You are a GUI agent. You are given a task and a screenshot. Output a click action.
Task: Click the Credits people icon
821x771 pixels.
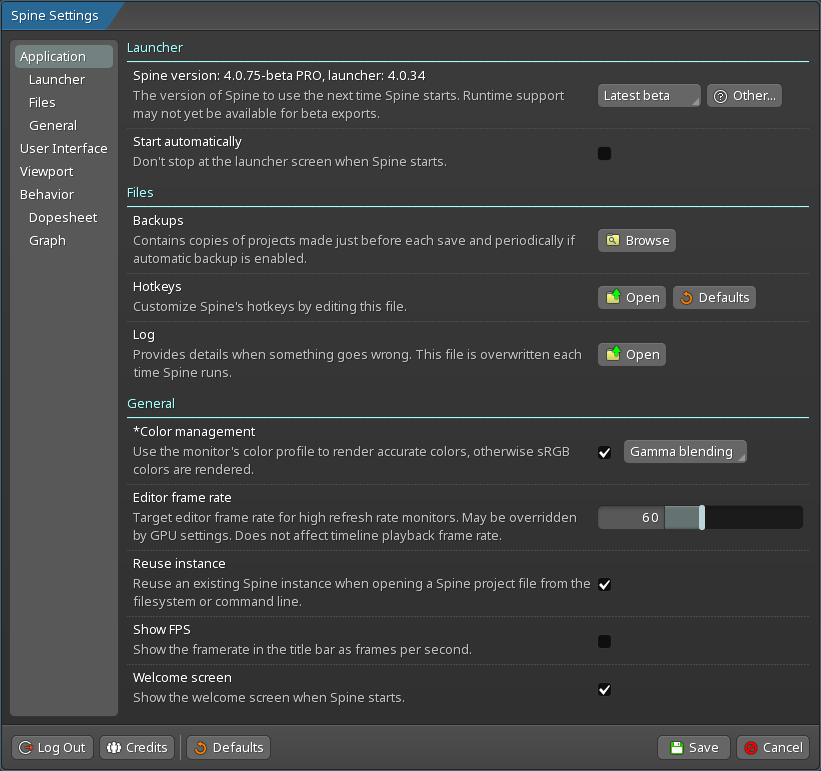click(x=110, y=747)
